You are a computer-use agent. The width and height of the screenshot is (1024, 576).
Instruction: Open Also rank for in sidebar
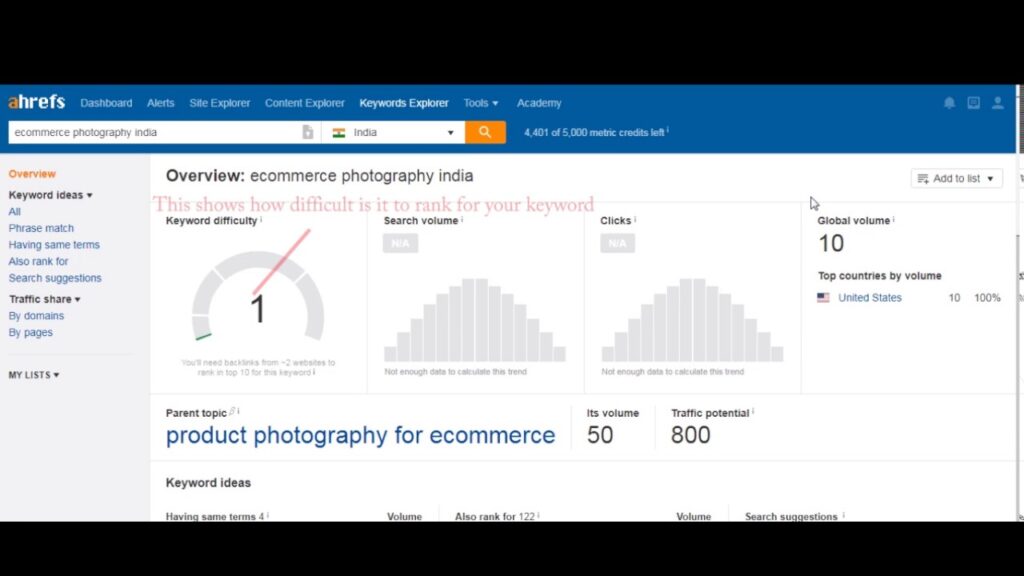(38, 261)
